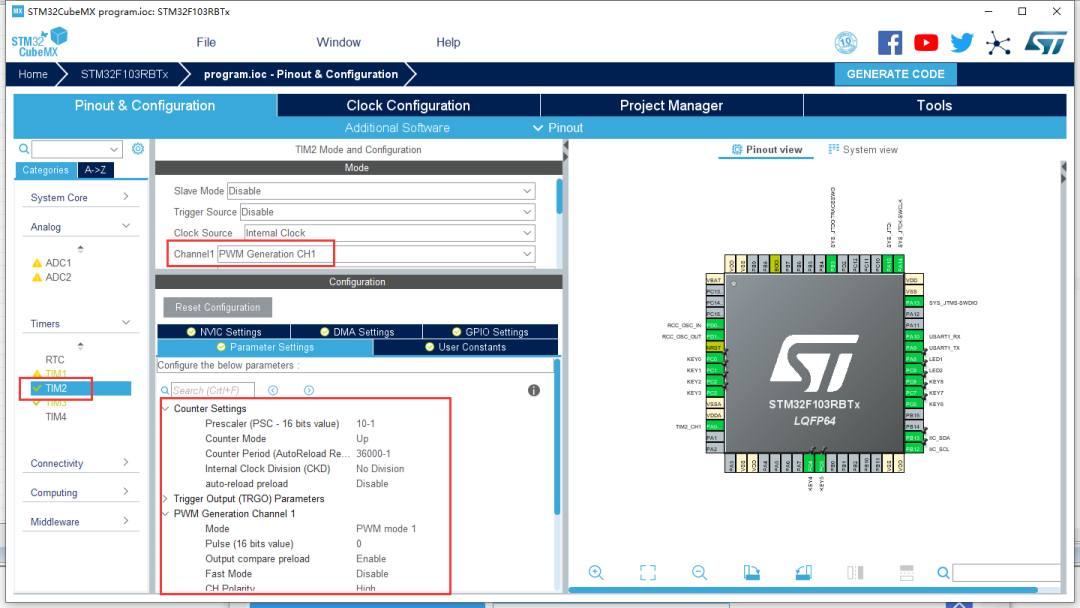Image resolution: width=1080 pixels, height=608 pixels.
Task: Collapse Analog category
Action: (126, 226)
